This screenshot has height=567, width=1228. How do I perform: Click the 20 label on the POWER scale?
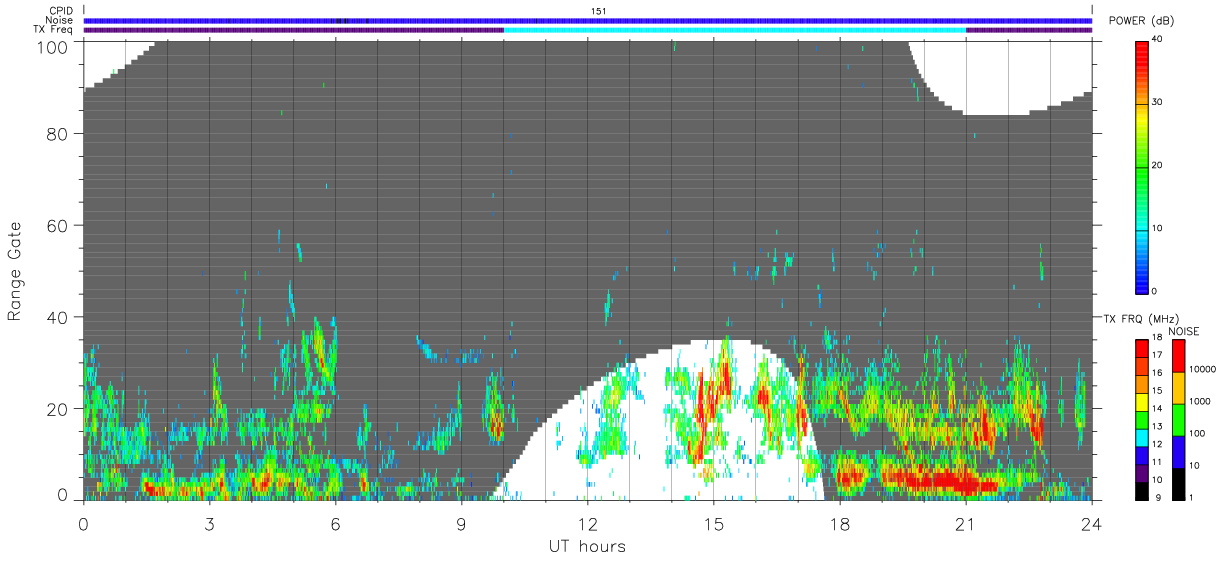(x=1159, y=165)
